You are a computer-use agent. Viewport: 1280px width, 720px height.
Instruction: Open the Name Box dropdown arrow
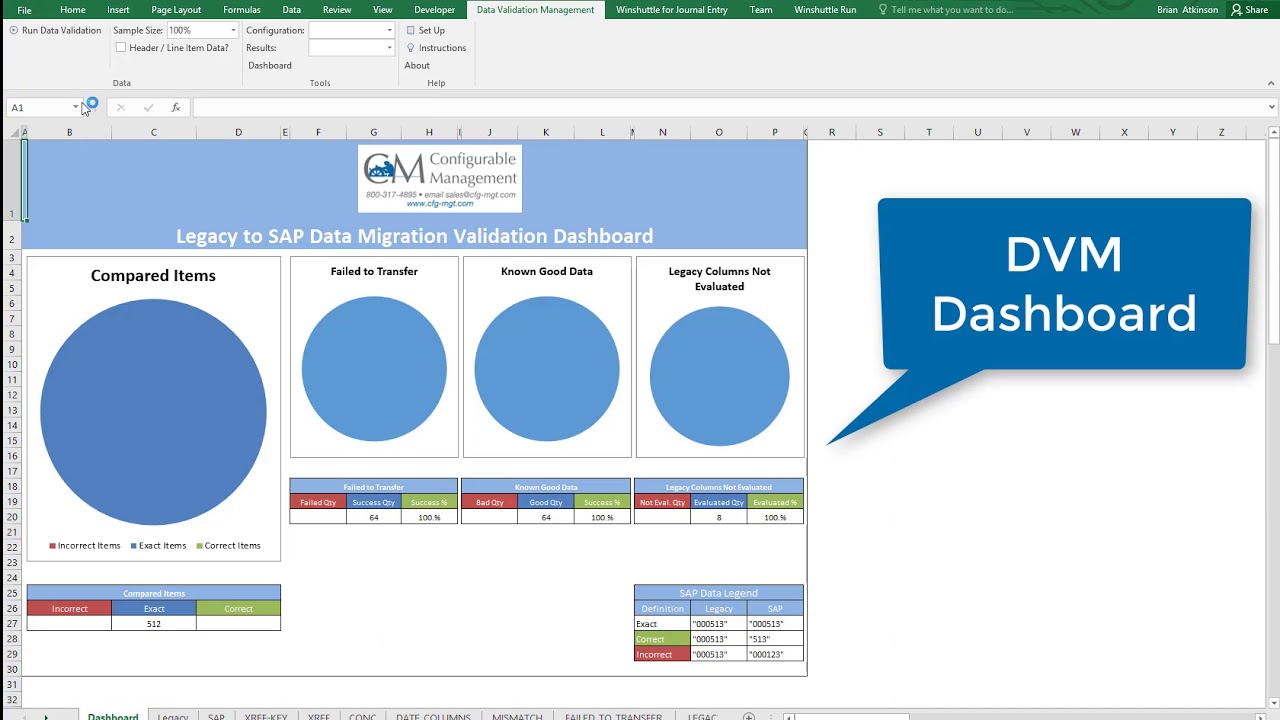[x=76, y=107]
